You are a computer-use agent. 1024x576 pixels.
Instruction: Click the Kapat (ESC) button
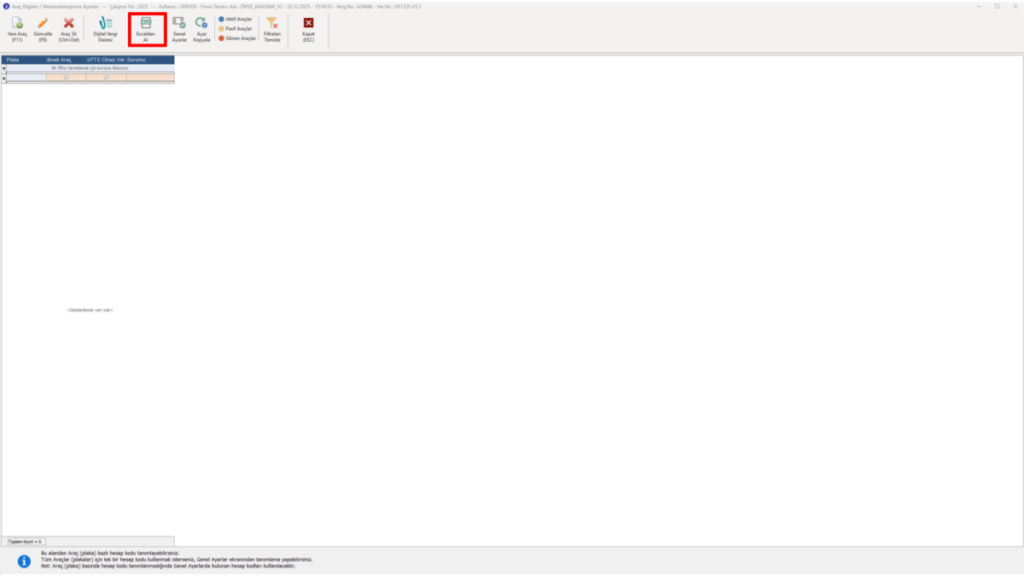click(308, 29)
